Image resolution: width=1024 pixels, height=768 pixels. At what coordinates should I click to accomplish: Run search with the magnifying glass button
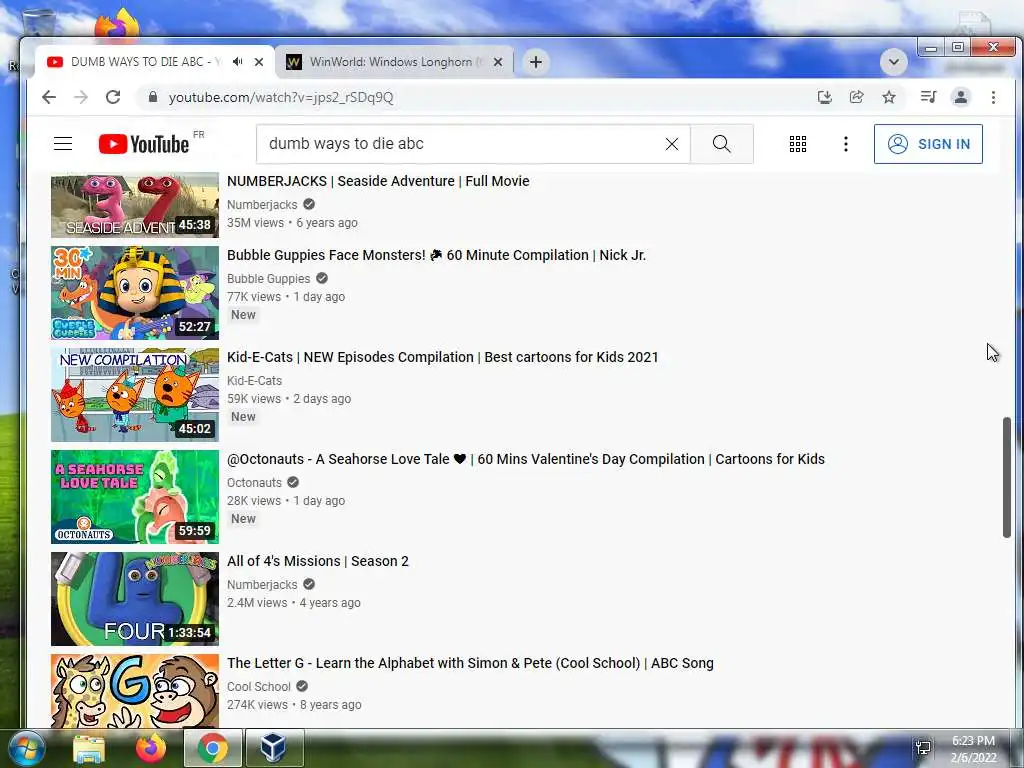pos(722,144)
